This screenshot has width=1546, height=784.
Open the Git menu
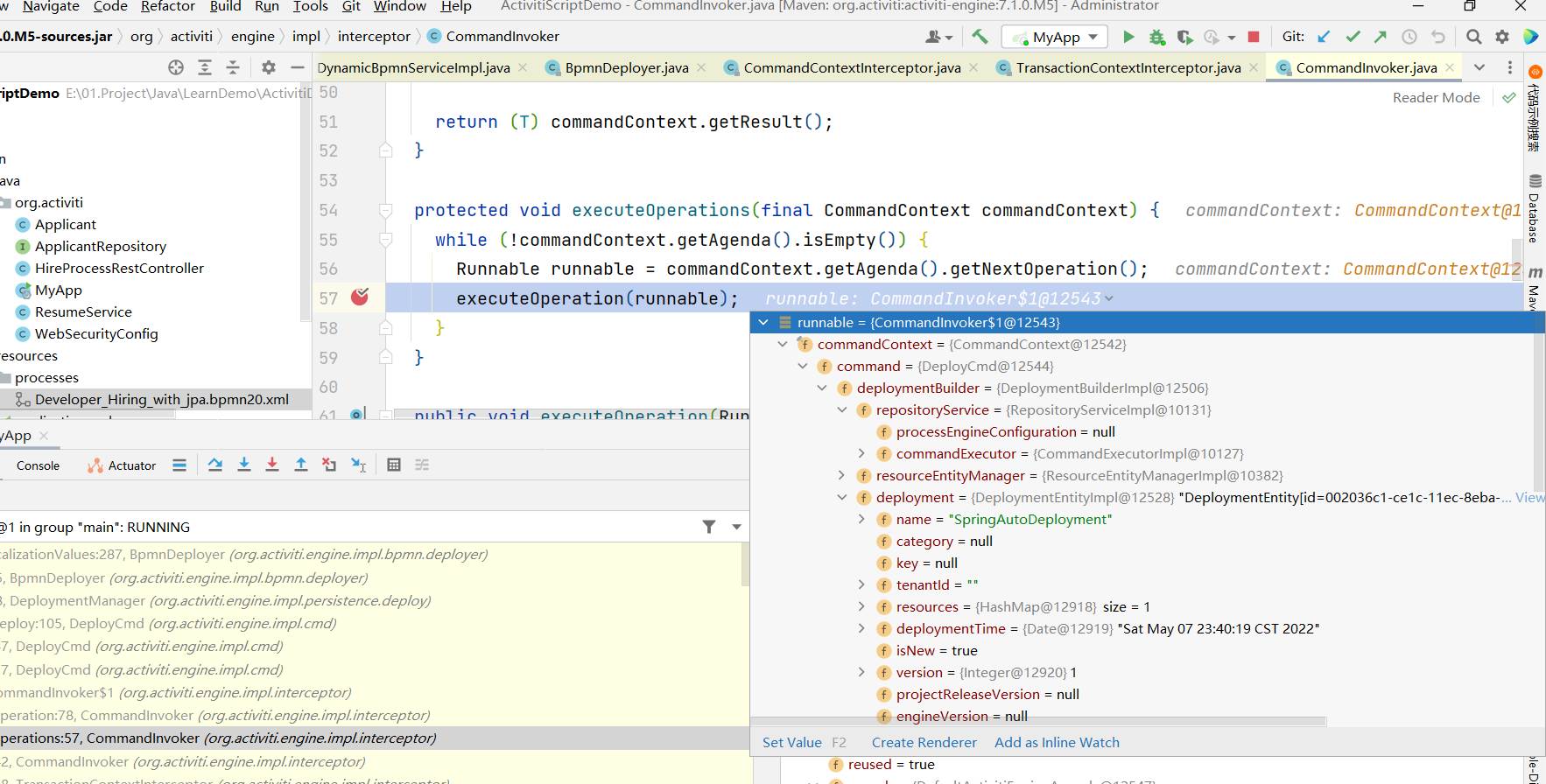(351, 6)
